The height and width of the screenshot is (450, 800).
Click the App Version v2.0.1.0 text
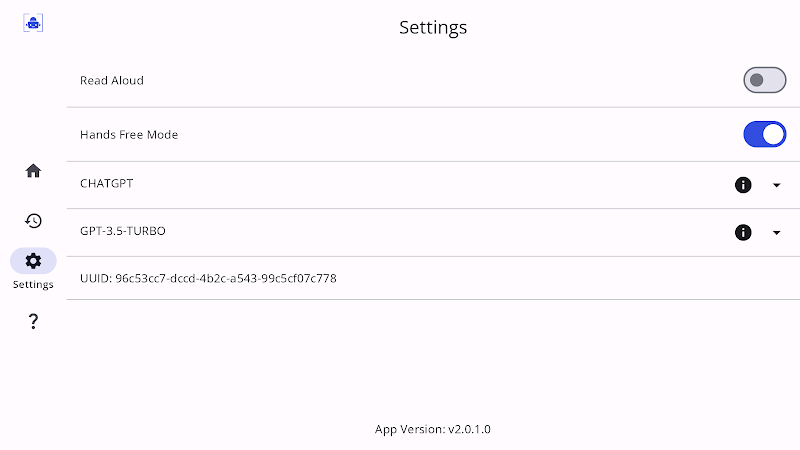[x=433, y=429]
